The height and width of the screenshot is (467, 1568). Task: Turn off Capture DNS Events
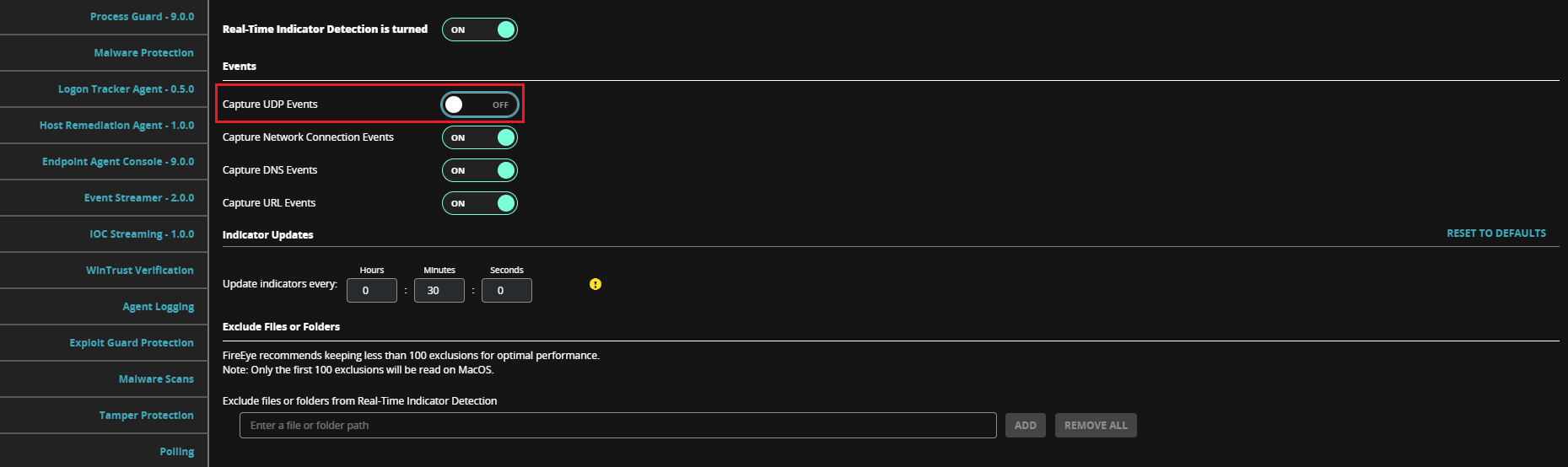[480, 170]
